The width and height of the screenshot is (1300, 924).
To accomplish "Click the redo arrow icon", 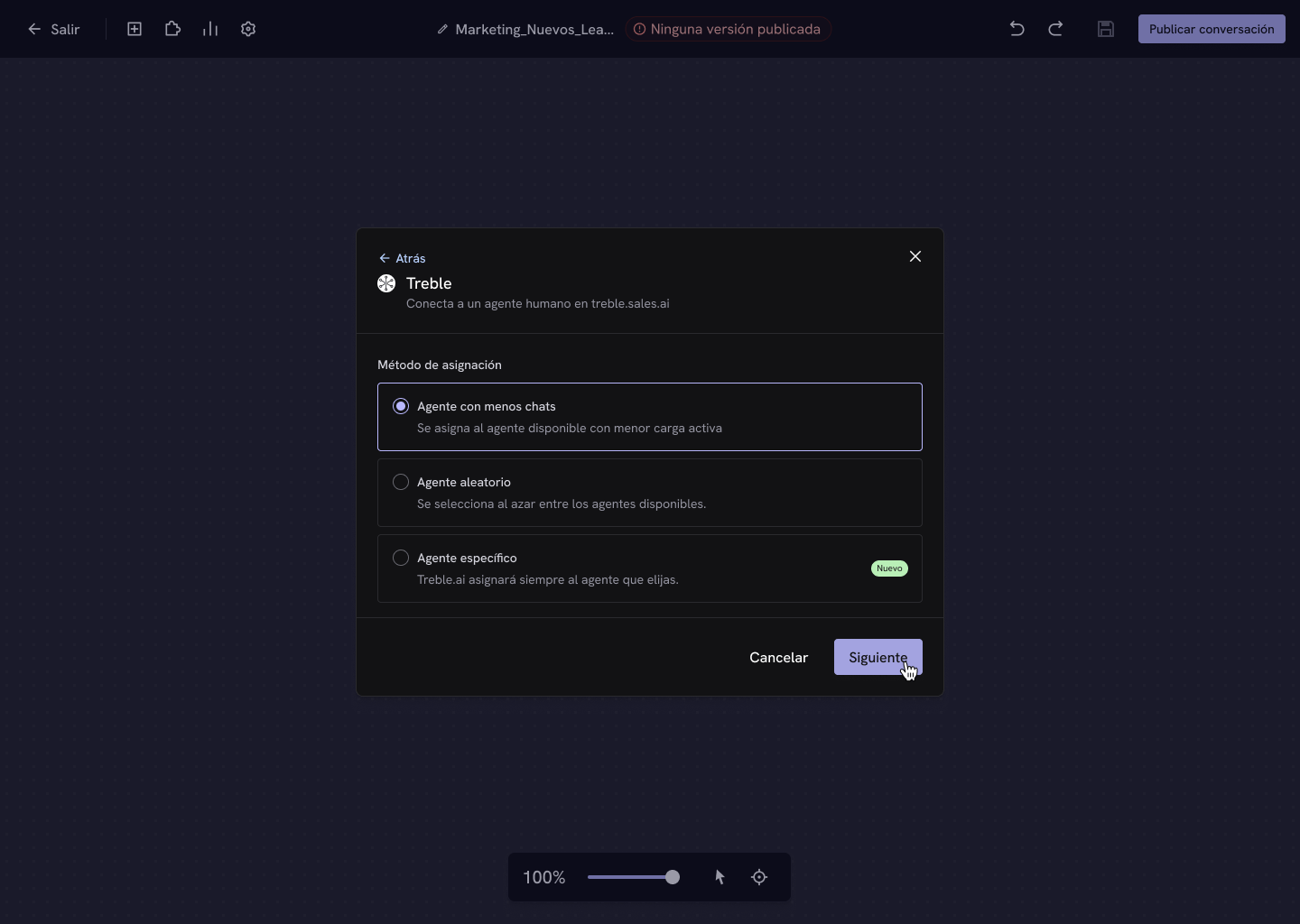I will 1055,29.
